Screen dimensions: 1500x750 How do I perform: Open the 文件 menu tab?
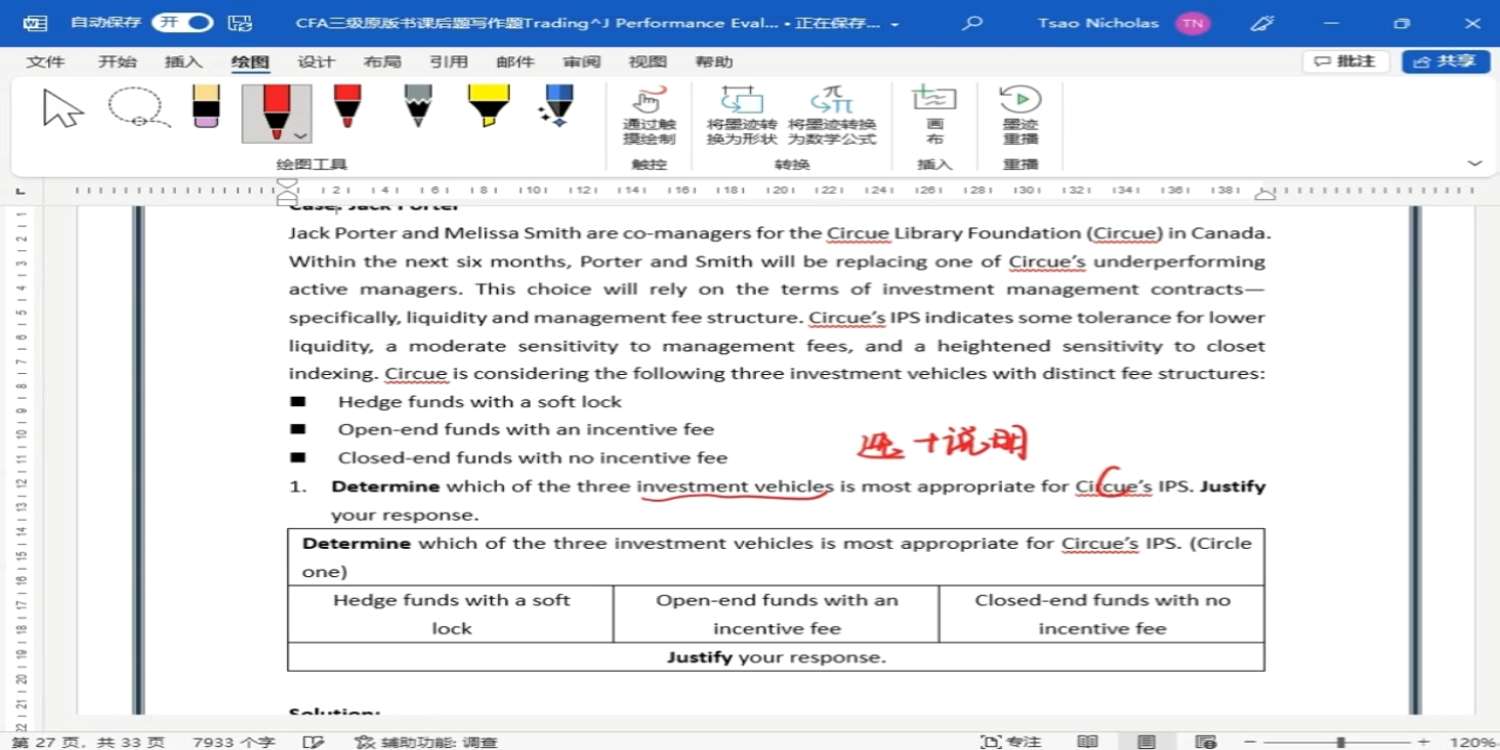point(45,62)
